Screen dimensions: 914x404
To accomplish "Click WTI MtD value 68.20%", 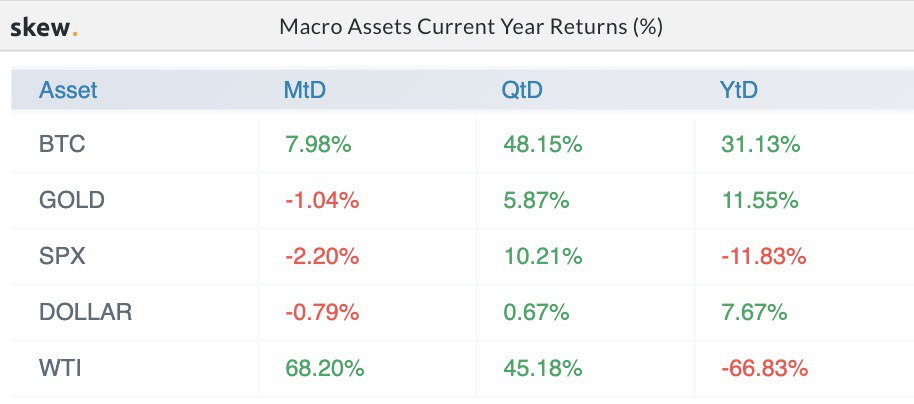I will [323, 368].
